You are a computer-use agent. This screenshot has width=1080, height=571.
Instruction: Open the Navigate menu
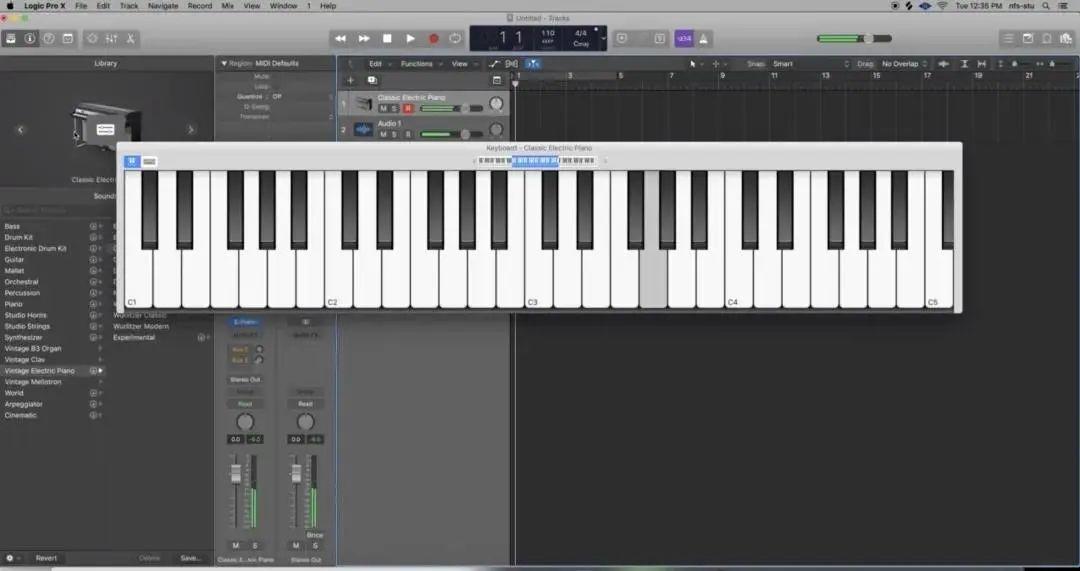(163, 6)
